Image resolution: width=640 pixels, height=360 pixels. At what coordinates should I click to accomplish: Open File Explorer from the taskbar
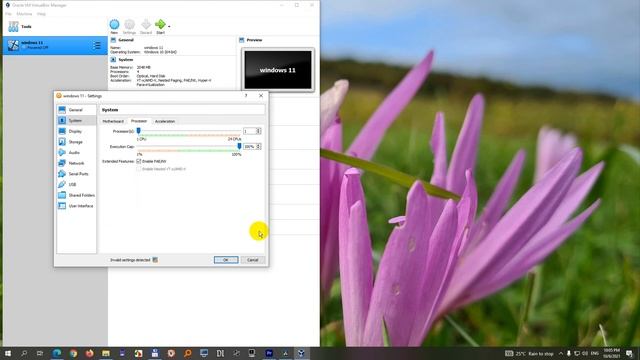point(106,353)
